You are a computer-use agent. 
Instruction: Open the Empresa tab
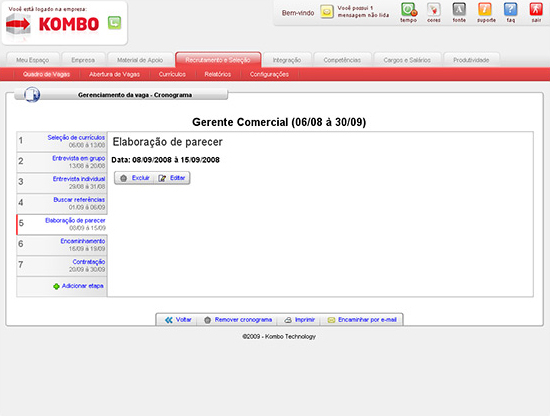83,60
